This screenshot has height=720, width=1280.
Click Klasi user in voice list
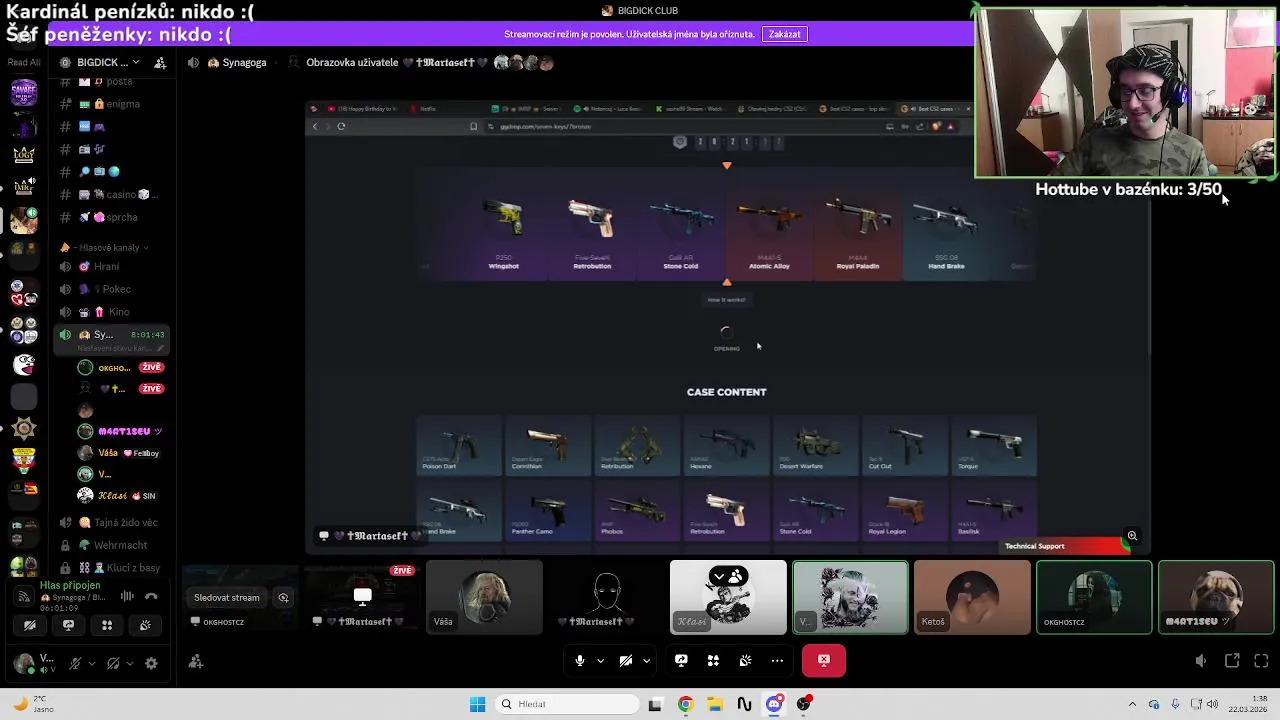[120, 495]
